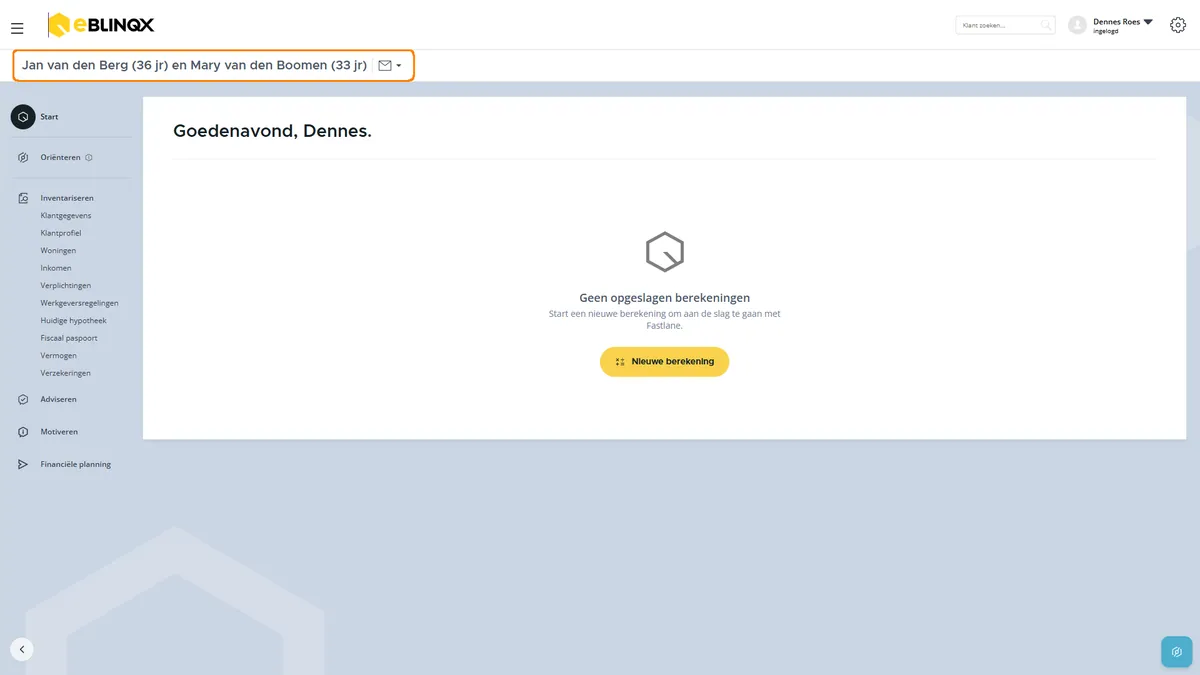
Task: Open the envelope dropdown beside the client names
Action: tap(390, 66)
